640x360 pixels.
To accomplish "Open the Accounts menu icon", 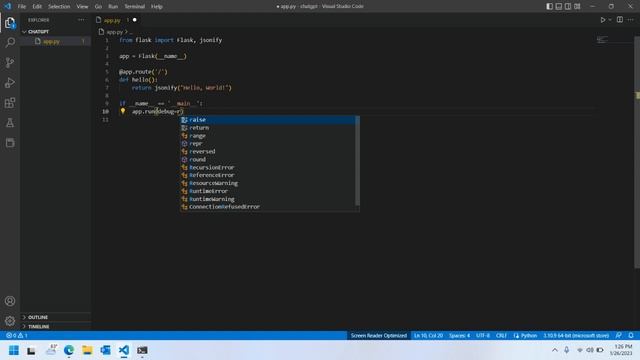I will click(10, 301).
